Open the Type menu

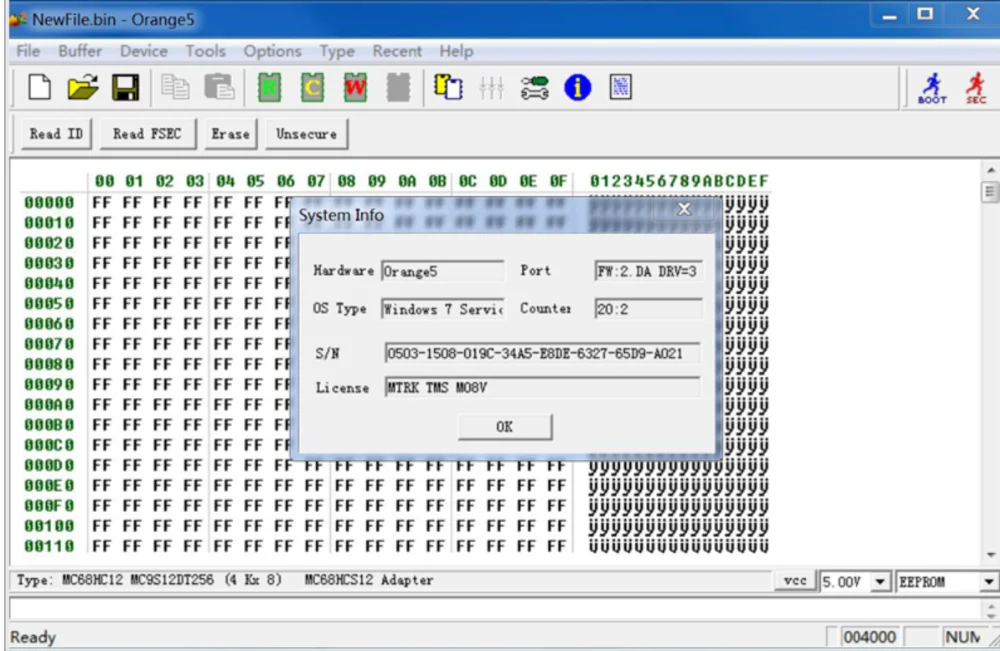[337, 51]
